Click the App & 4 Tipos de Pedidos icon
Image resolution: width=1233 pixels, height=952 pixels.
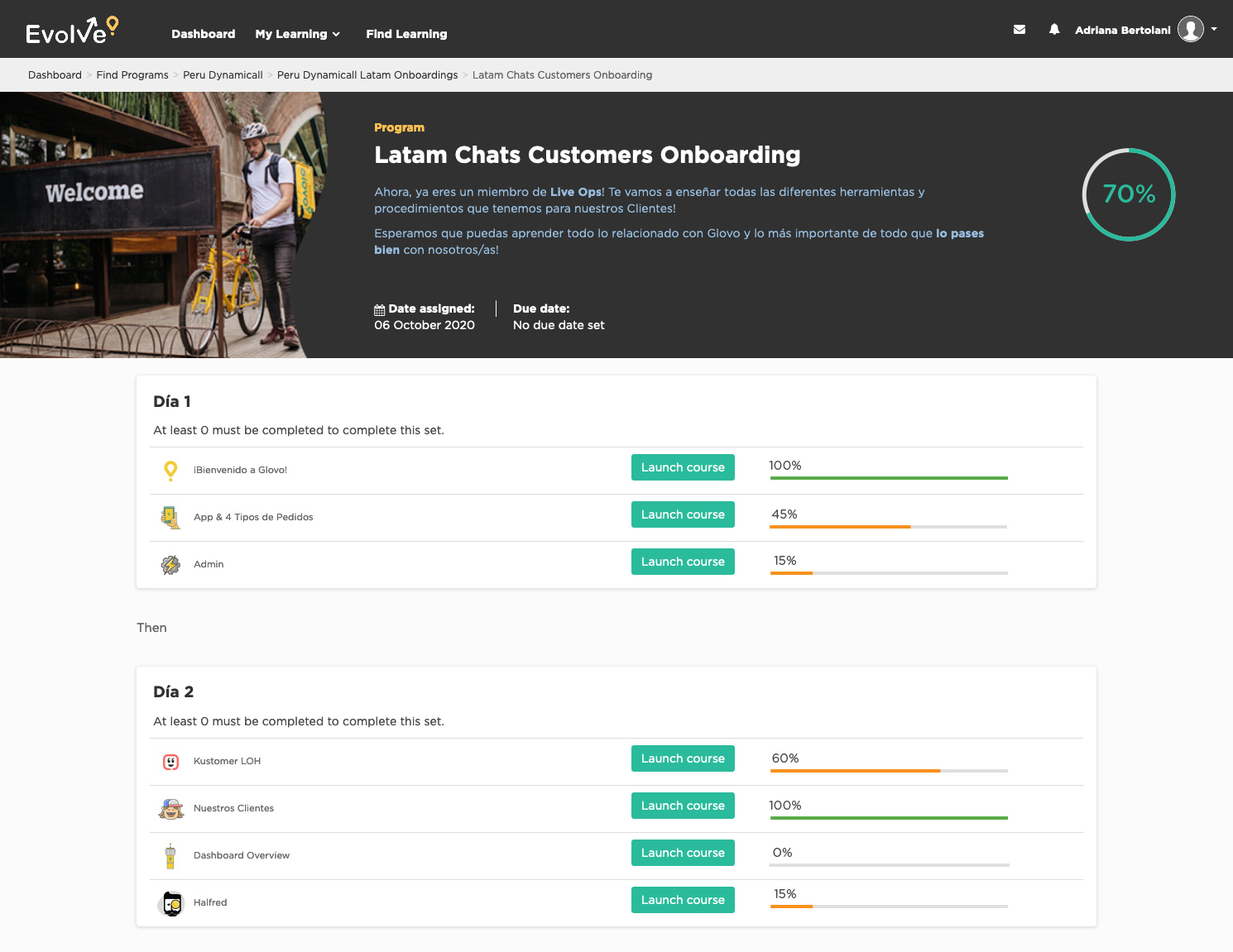170,518
